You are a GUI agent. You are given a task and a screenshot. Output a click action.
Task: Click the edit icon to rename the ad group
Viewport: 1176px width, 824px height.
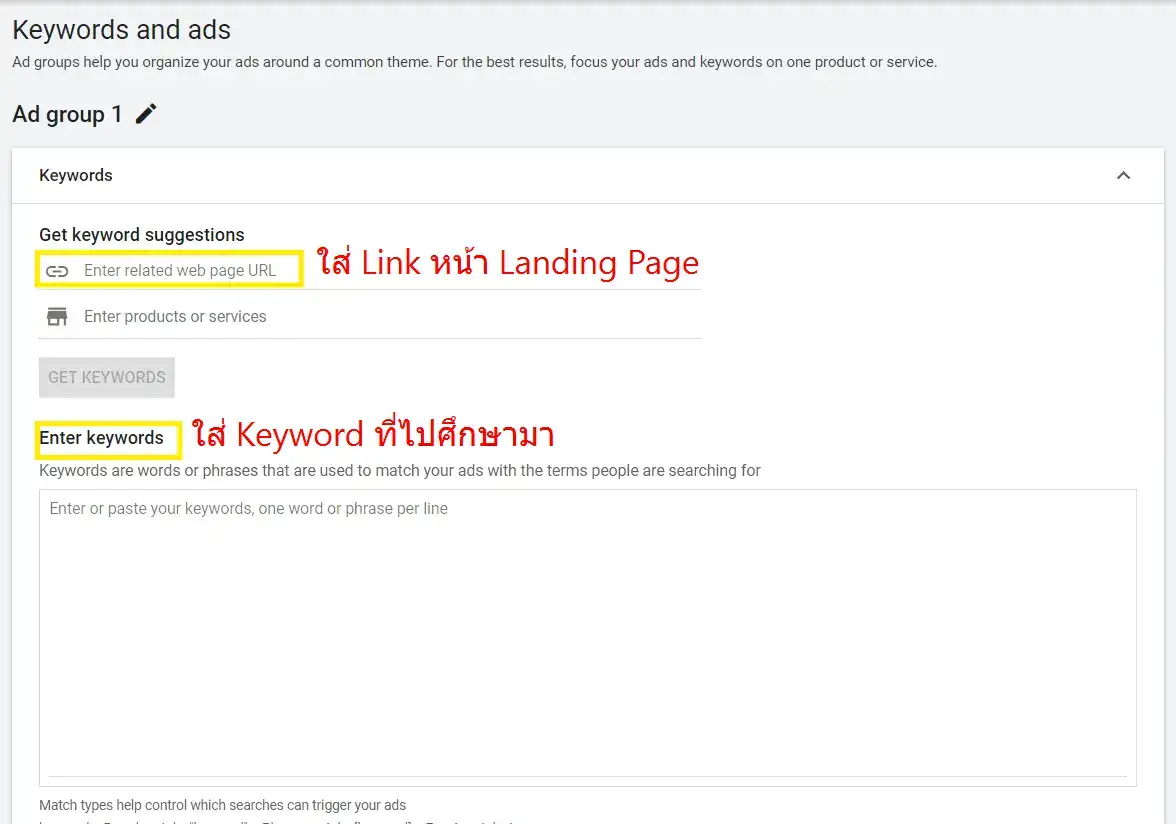146,113
